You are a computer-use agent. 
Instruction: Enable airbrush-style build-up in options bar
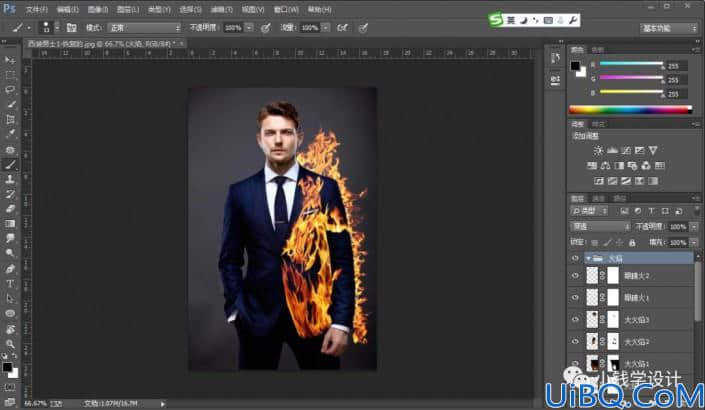click(x=342, y=27)
